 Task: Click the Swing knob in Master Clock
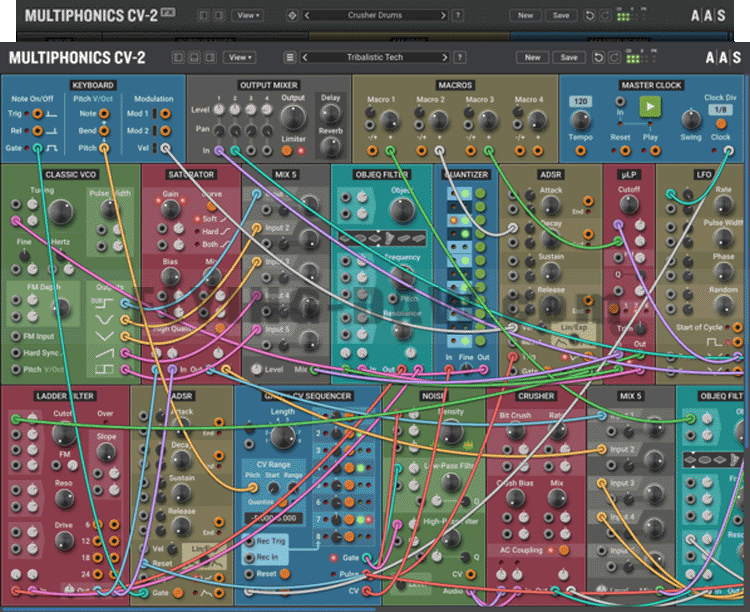691,120
